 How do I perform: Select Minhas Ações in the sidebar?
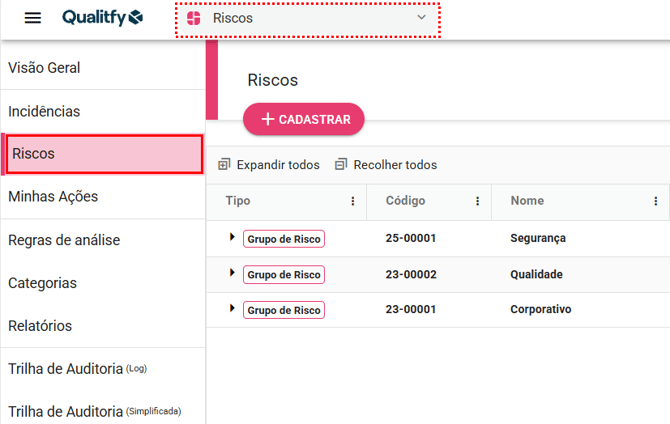53,196
